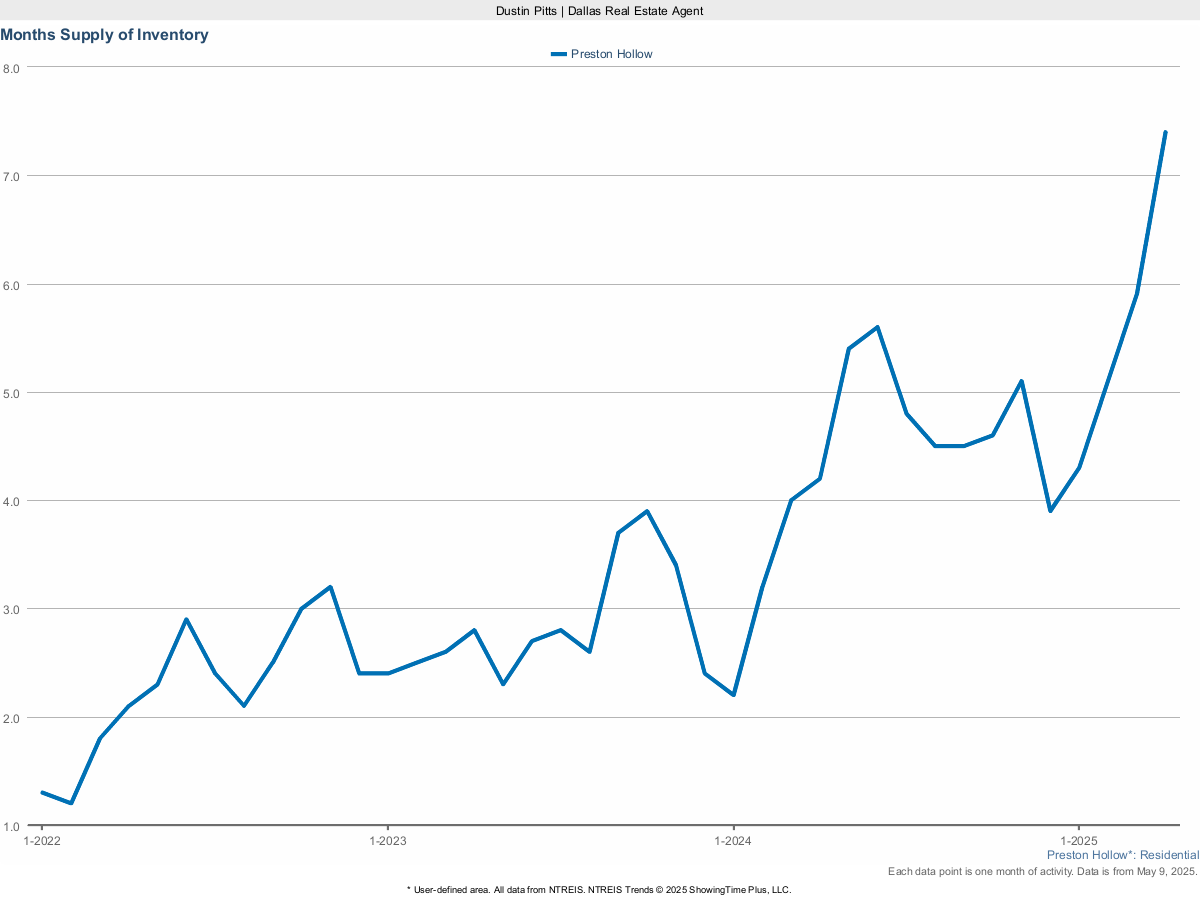Image resolution: width=1200 pixels, height=900 pixels.
Task: Click the 1-2024 x-axis label
Action: pos(733,841)
